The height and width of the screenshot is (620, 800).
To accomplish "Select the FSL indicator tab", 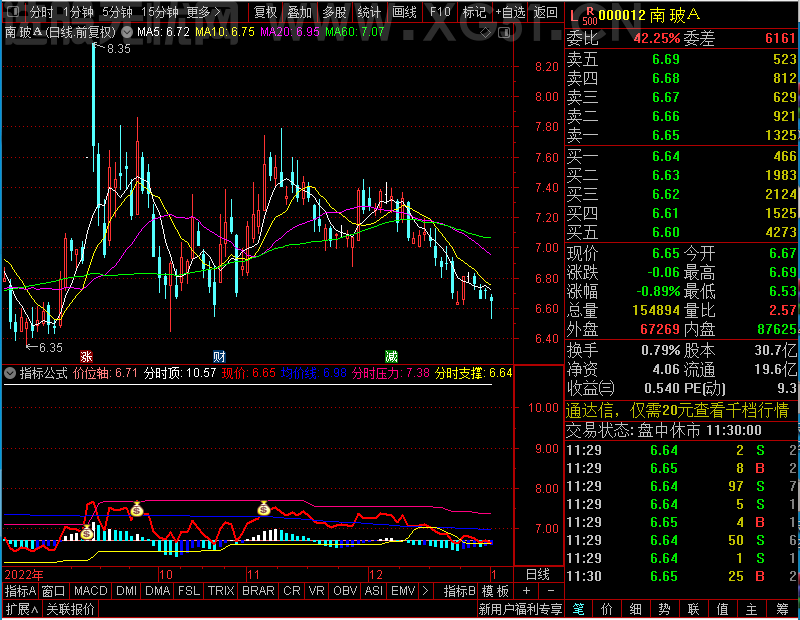I will [189, 591].
